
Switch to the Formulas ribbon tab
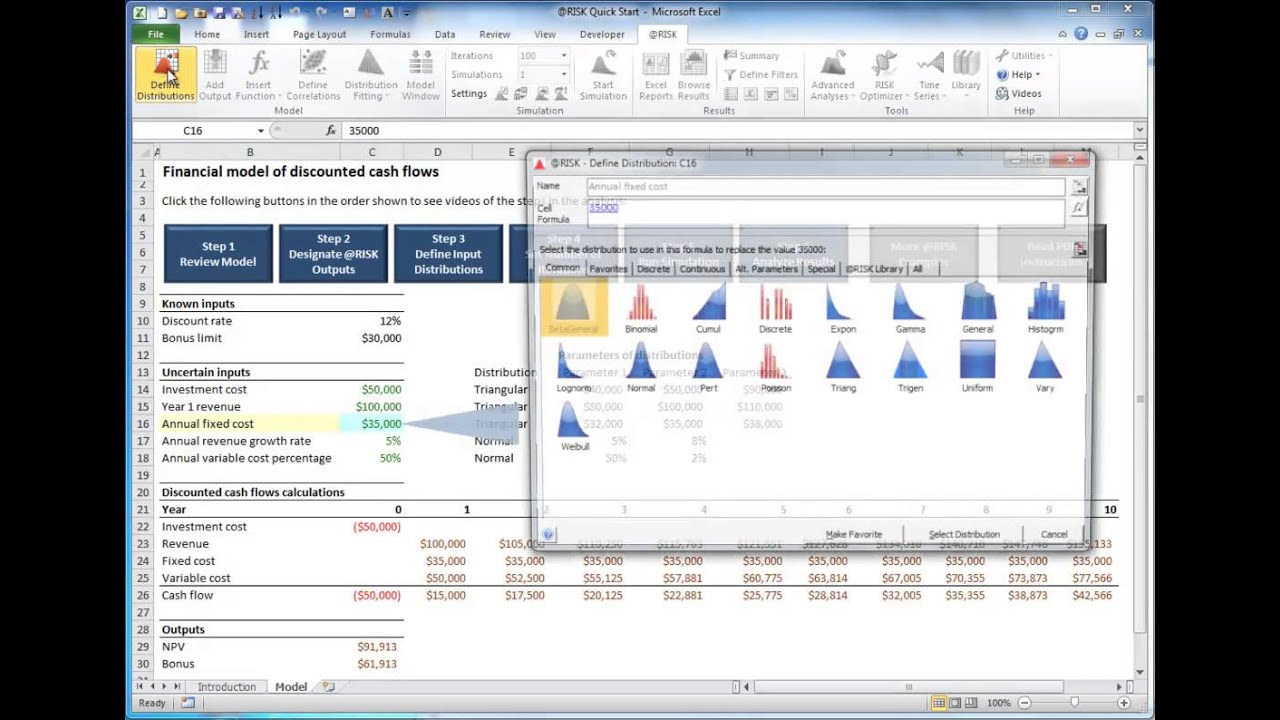pos(390,34)
